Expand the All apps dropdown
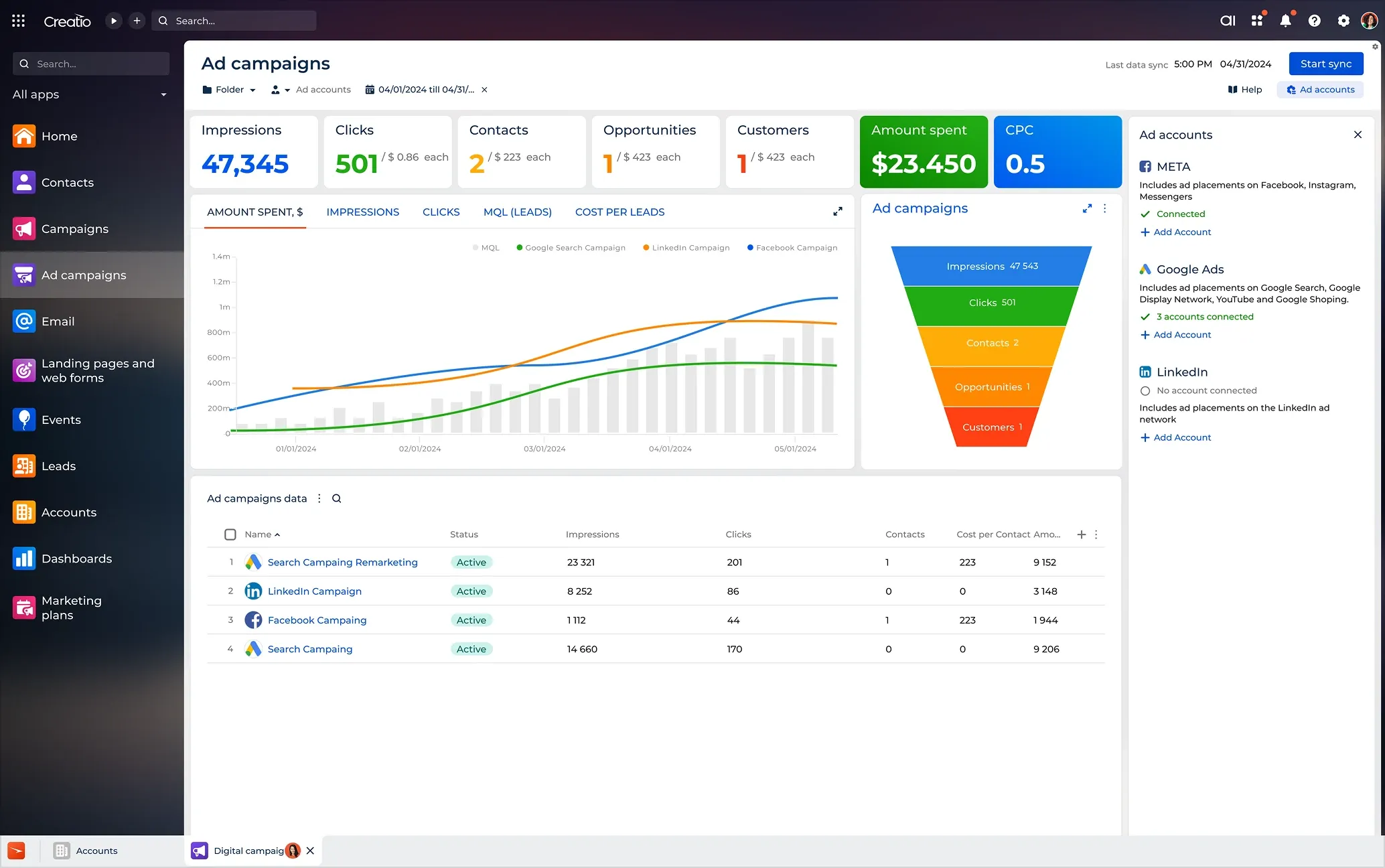Image resolution: width=1385 pixels, height=868 pixels. pos(90,94)
